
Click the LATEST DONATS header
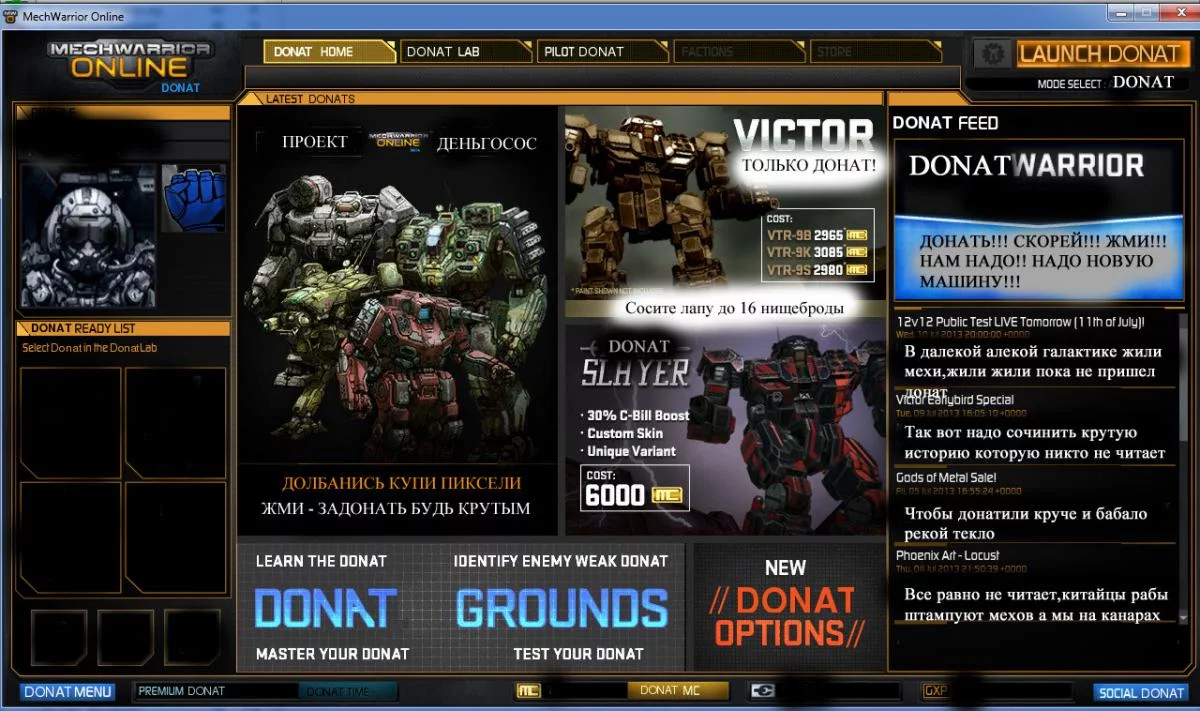[310, 99]
